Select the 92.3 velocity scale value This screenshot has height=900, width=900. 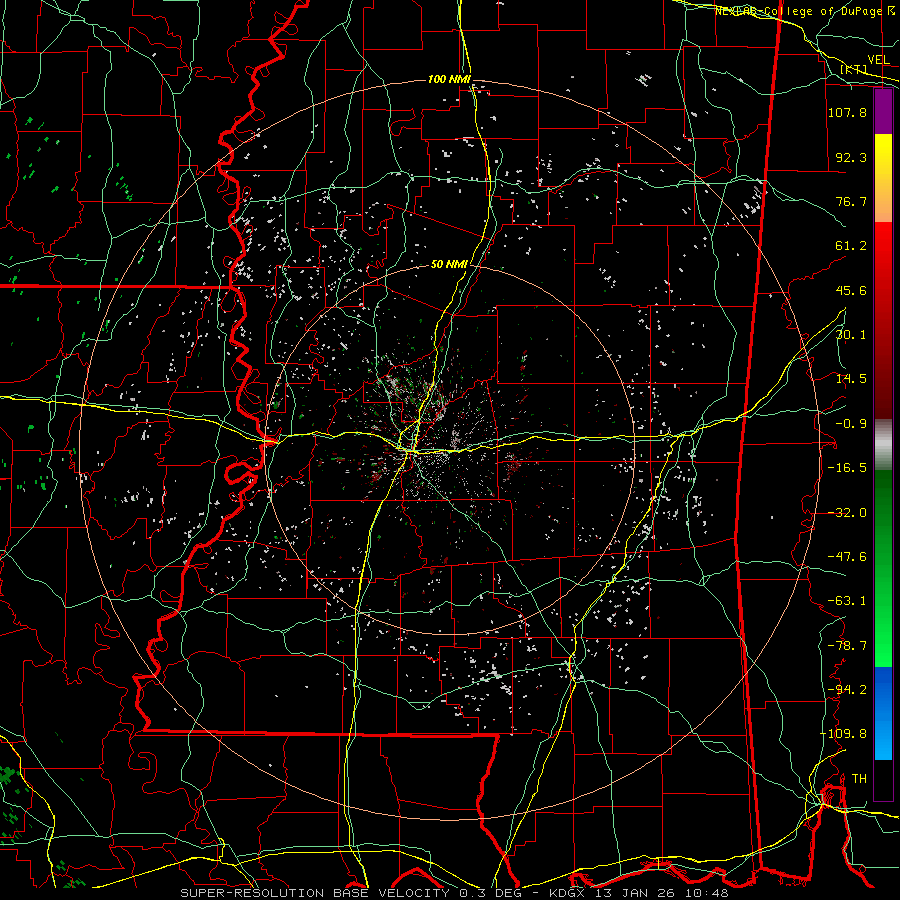[x=852, y=157]
